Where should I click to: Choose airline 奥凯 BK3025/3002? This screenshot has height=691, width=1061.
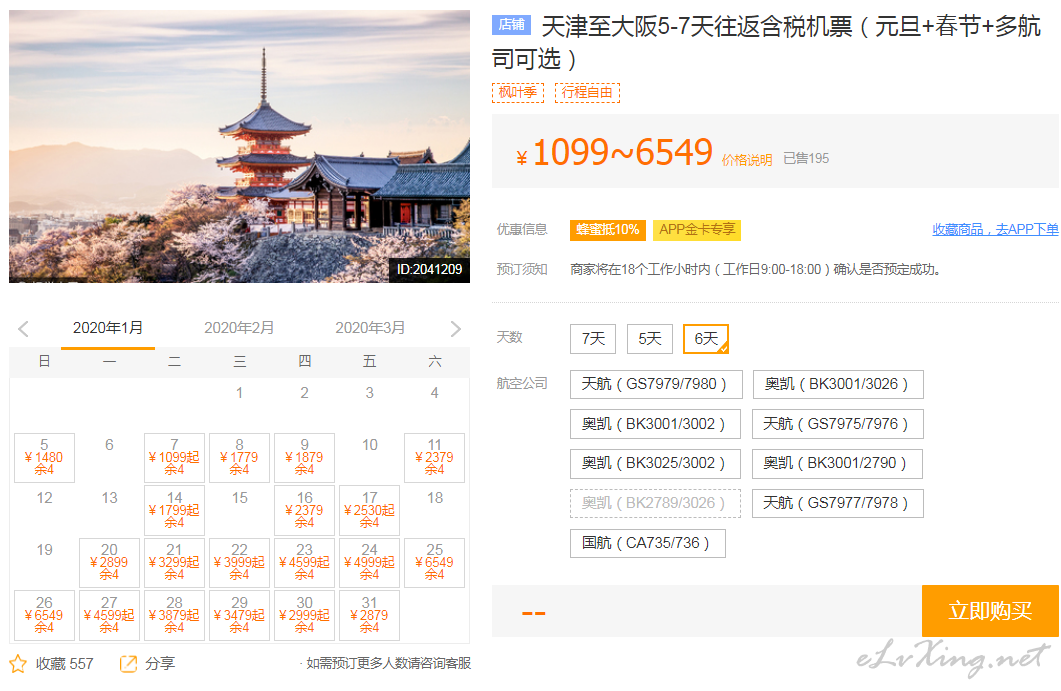point(654,464)
